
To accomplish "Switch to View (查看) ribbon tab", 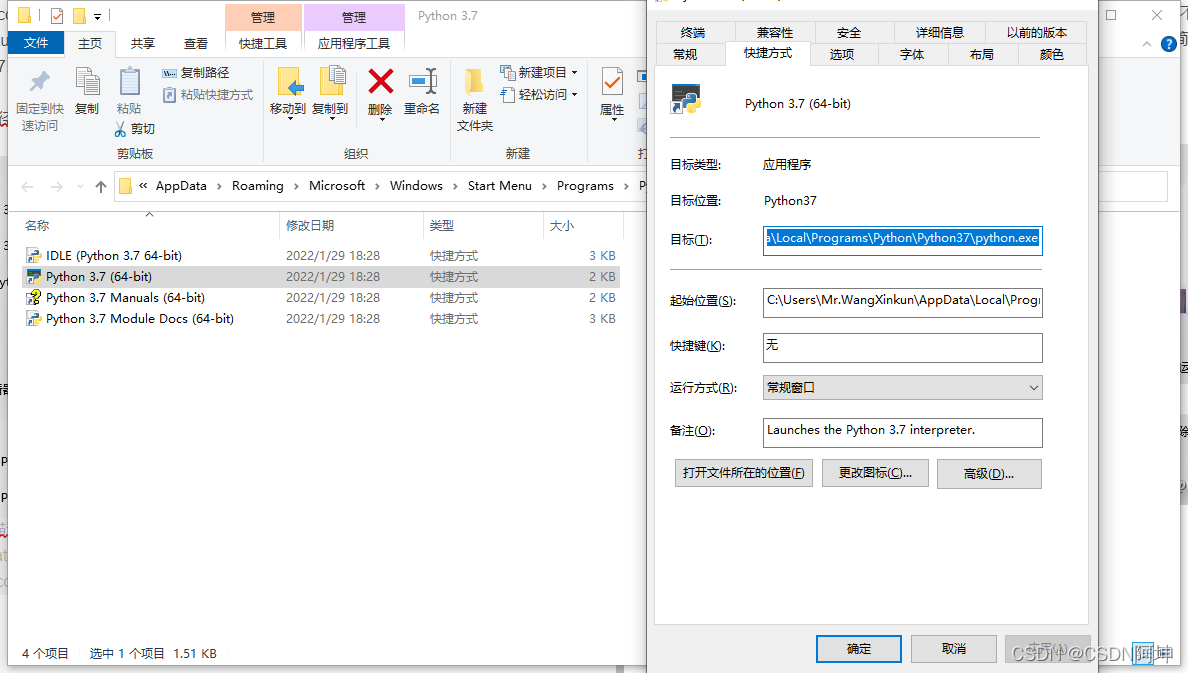I will [x=195, y=44].
